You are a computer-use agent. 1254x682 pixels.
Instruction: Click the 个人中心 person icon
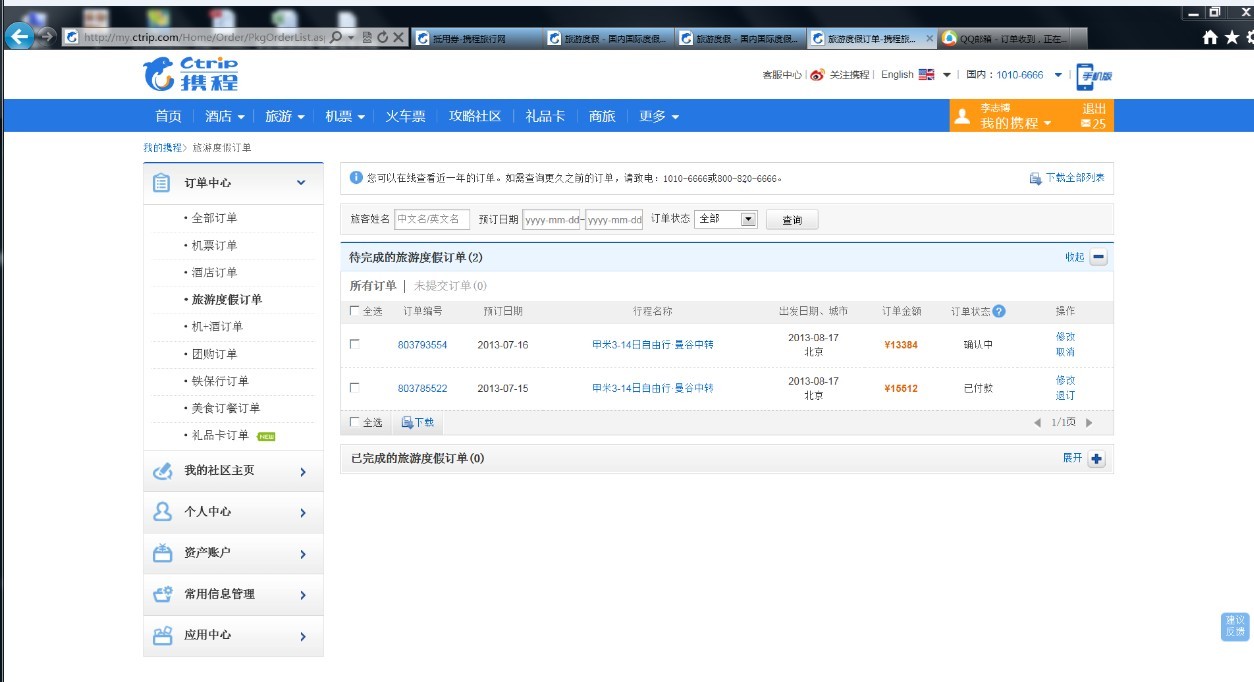pyautogui.click(x=160, y=512)
